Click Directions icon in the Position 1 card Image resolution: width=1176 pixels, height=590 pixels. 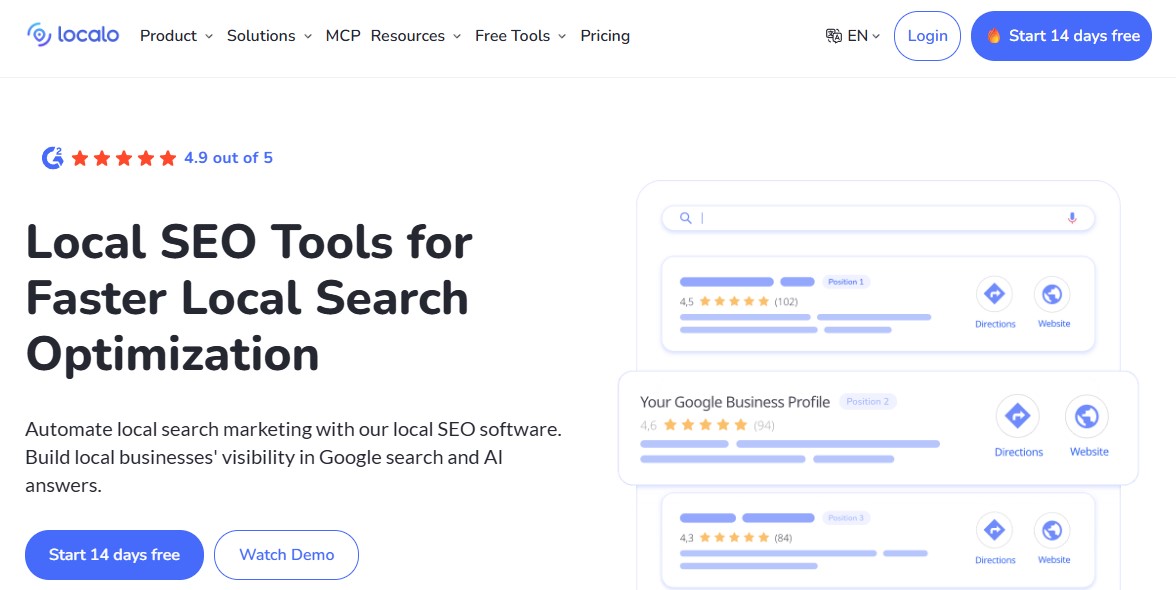[994, 294]
